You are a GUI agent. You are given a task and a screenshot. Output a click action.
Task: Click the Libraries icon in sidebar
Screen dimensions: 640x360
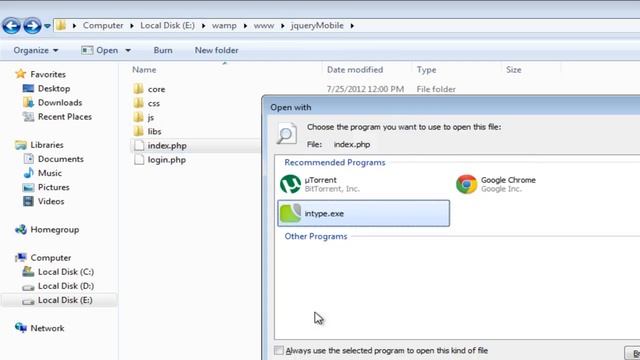(x=21, y=145)
